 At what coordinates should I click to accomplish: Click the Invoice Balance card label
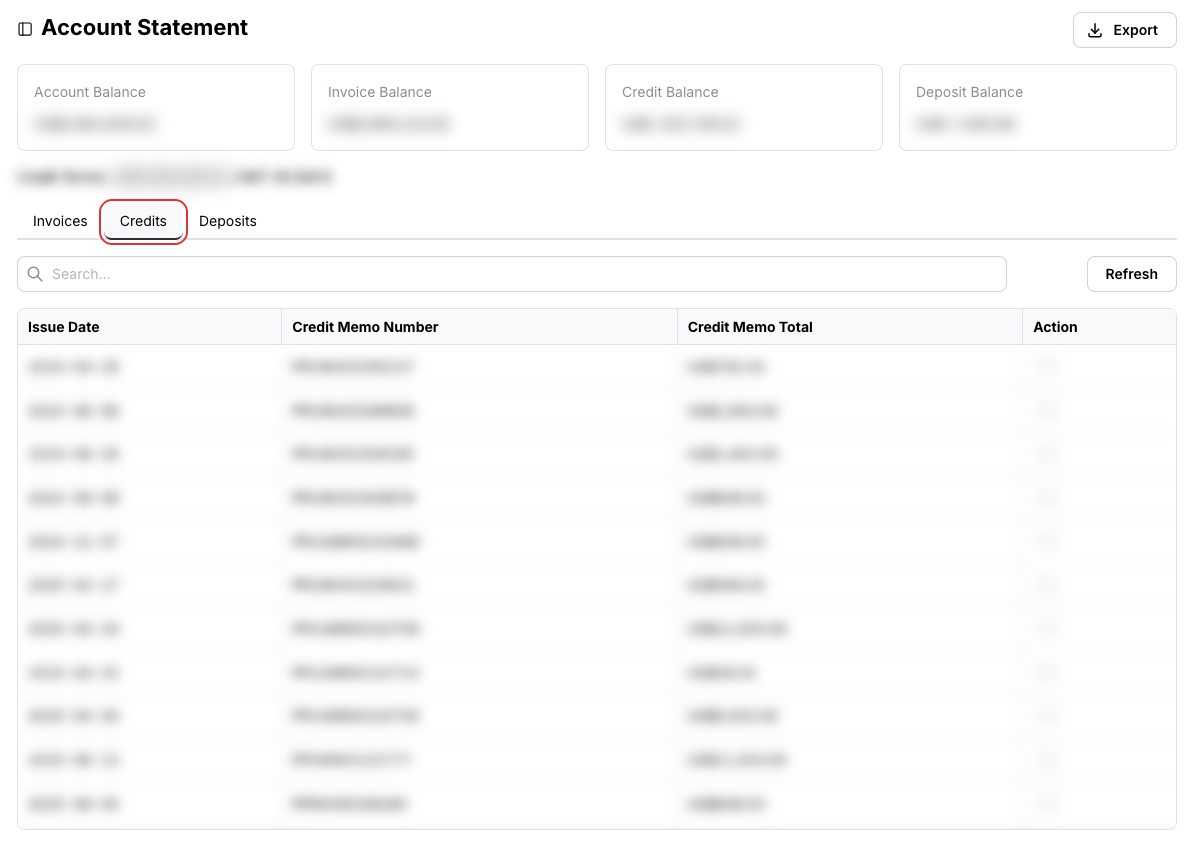[x=380, y=92]
